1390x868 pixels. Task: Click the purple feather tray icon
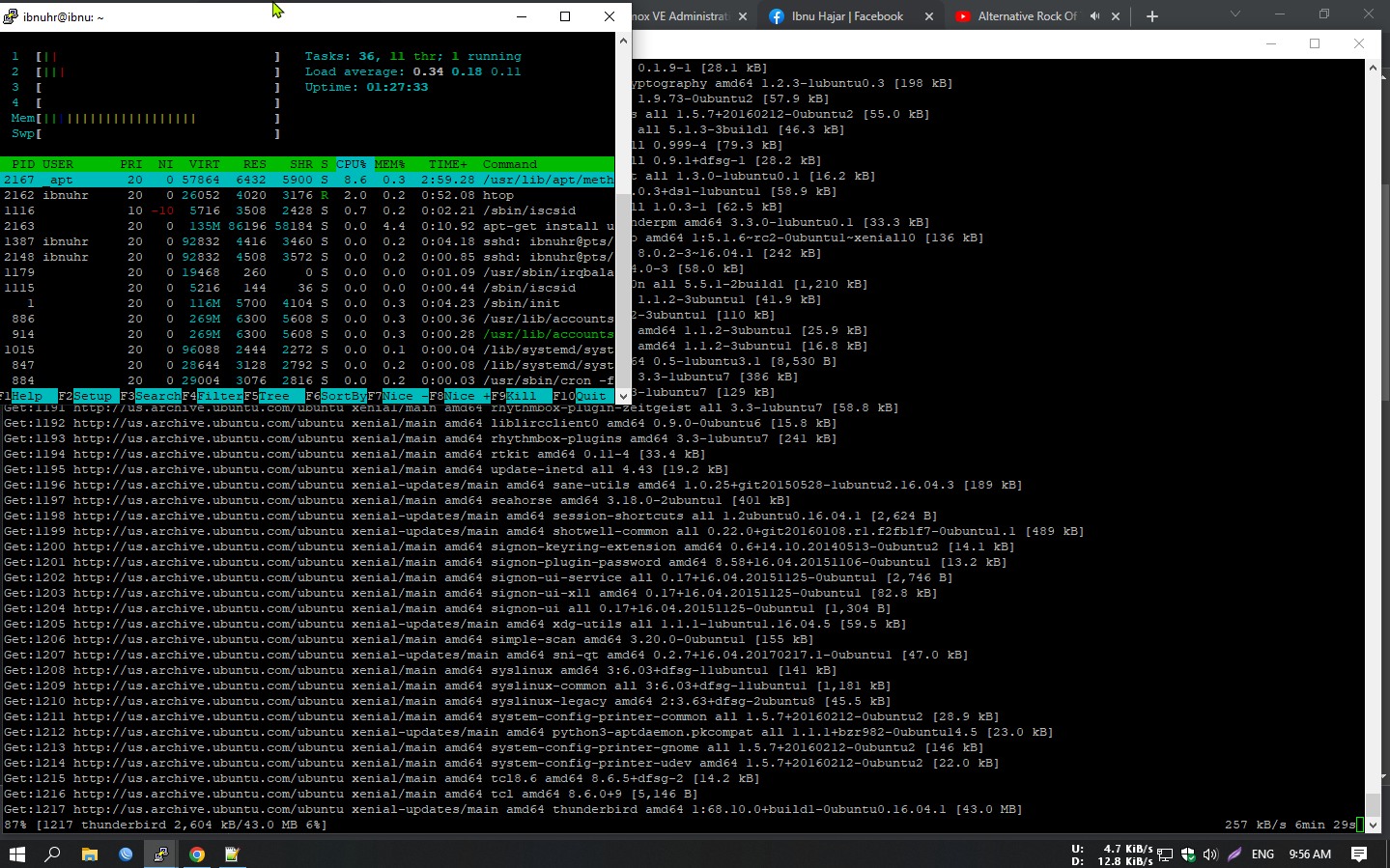pyautogui.click(x=1232, y=854)
